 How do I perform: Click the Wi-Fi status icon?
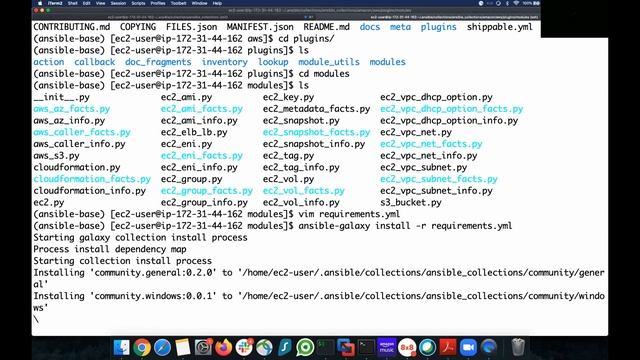tap(516, 3)
